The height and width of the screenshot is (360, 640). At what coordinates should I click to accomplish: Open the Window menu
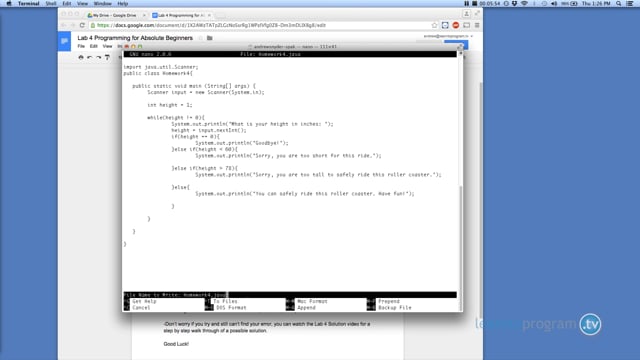[102, 3]
